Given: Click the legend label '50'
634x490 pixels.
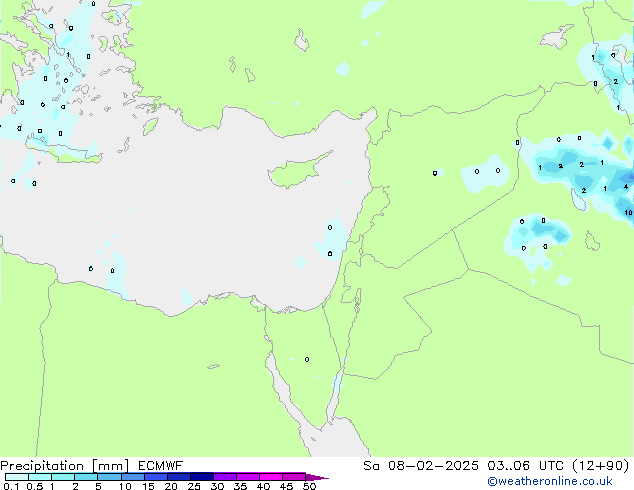Looking at the screenshot, I should point(309,486).
